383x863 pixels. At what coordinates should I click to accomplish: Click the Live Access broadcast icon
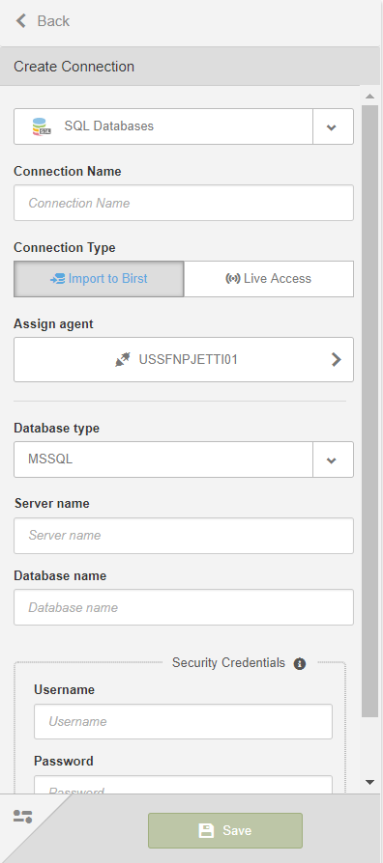(x=233, y=279)
